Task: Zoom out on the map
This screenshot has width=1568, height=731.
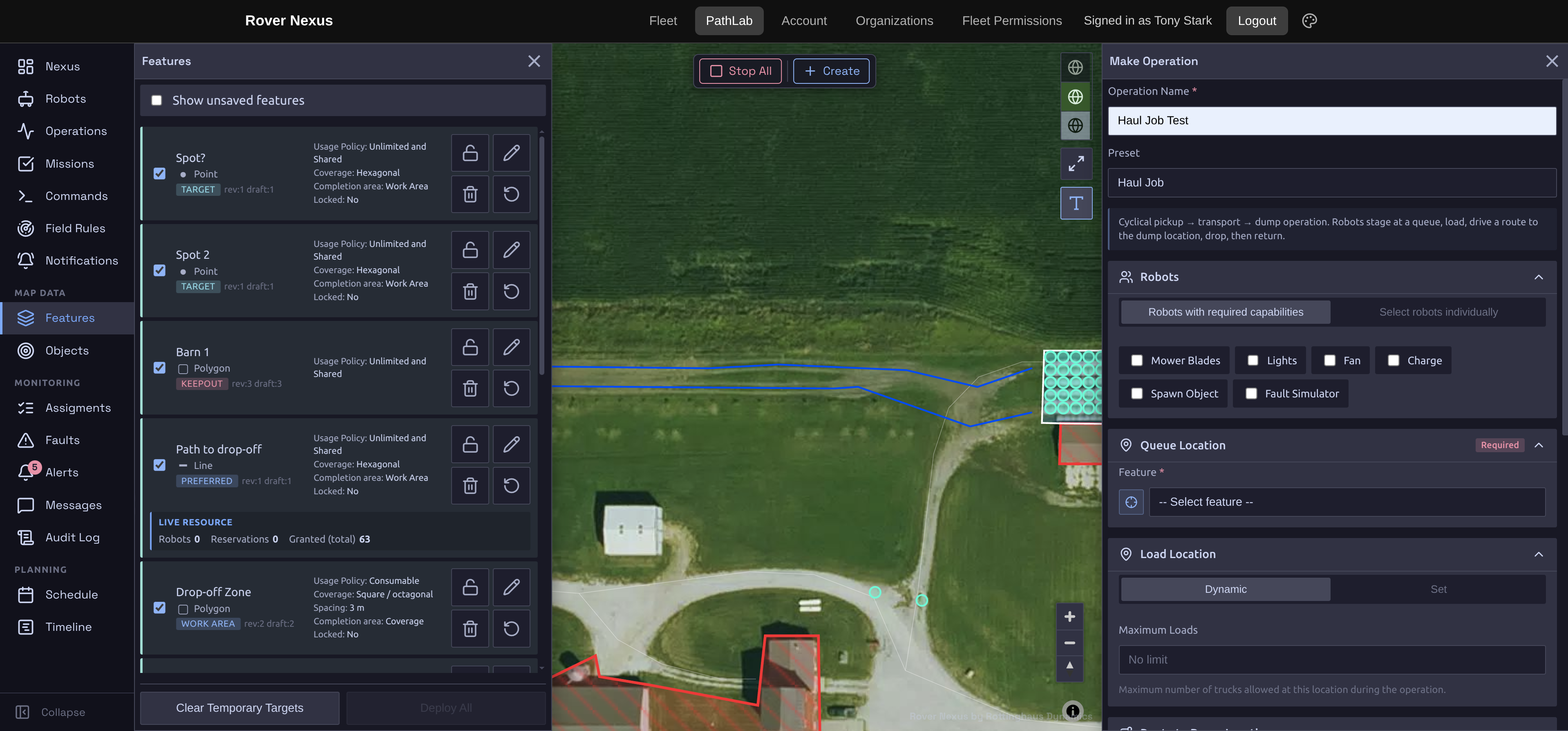Action: (1069, 643)
